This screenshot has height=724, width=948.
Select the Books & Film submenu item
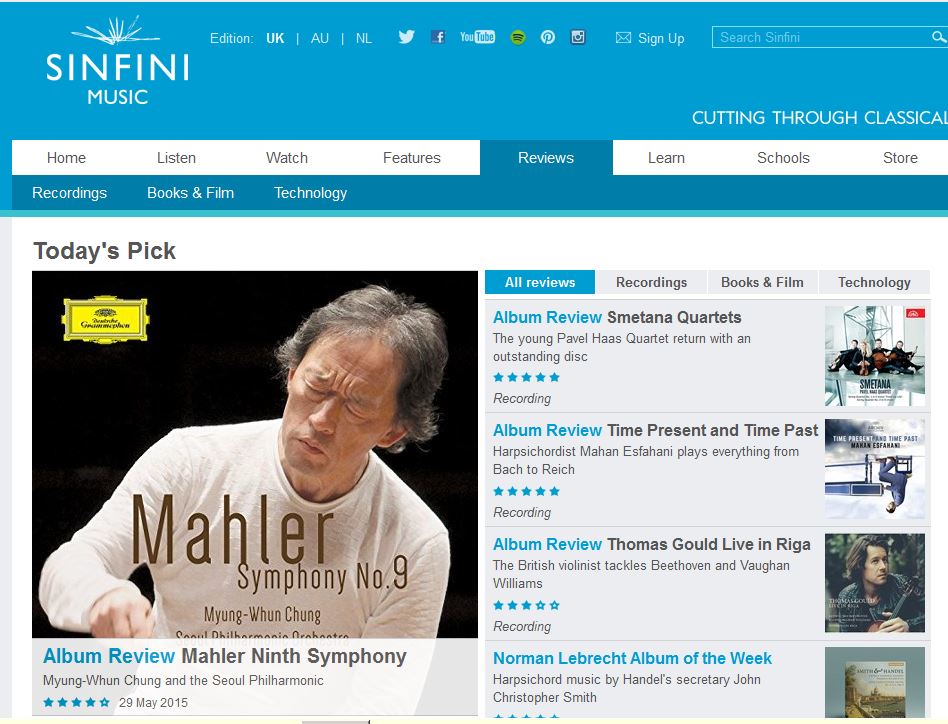(190, 193)
